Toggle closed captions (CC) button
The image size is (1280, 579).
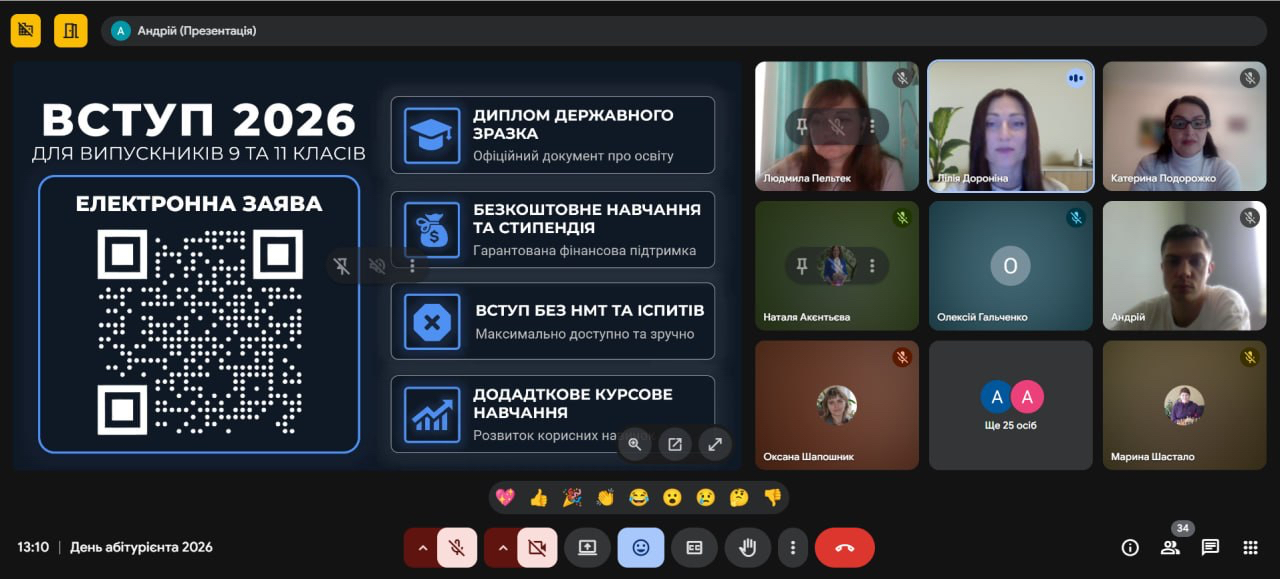tap(694, 547)
